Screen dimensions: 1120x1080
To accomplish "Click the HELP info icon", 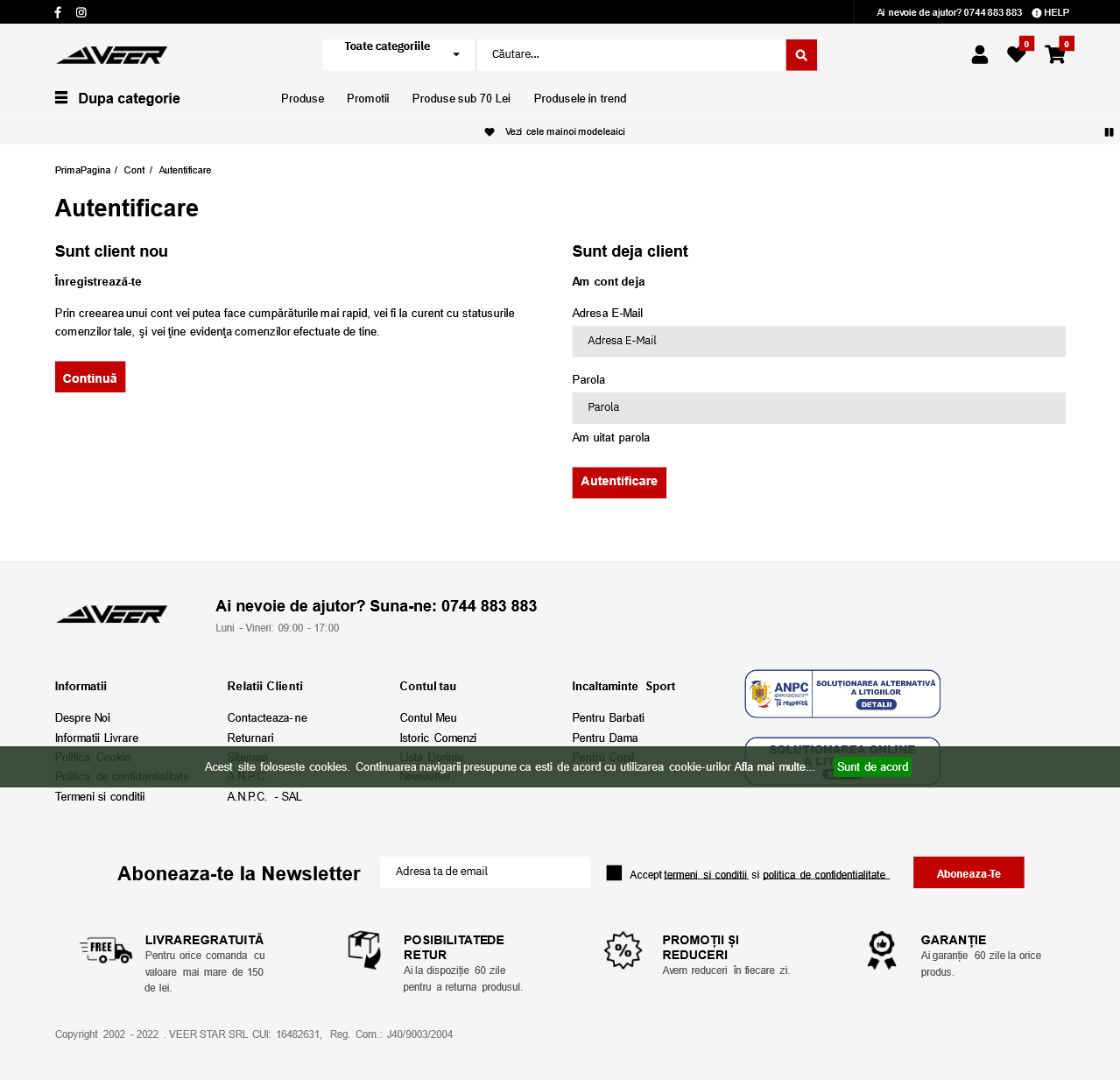I will (1037, 13).
